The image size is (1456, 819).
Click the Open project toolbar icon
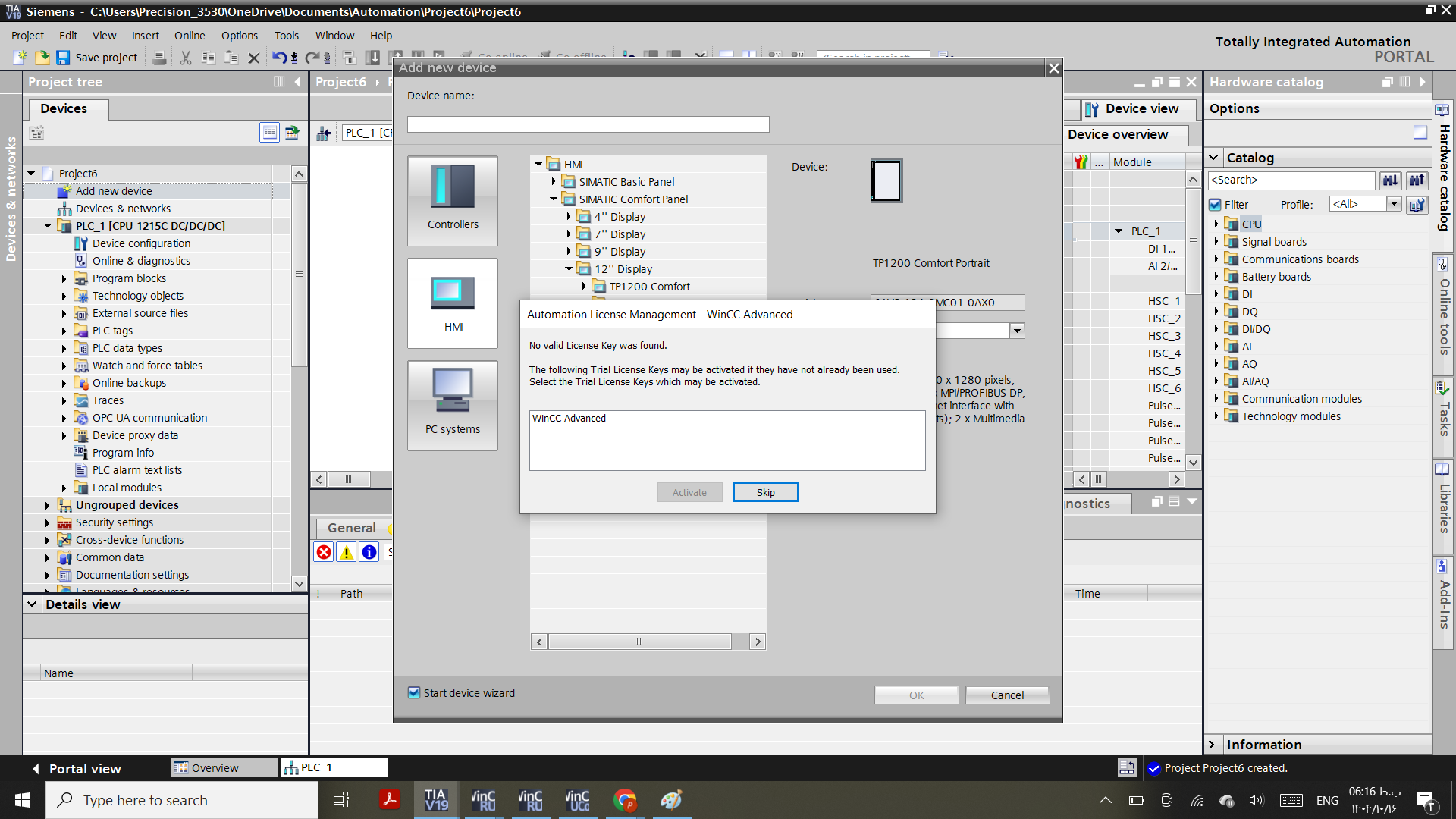pos(42,57)
